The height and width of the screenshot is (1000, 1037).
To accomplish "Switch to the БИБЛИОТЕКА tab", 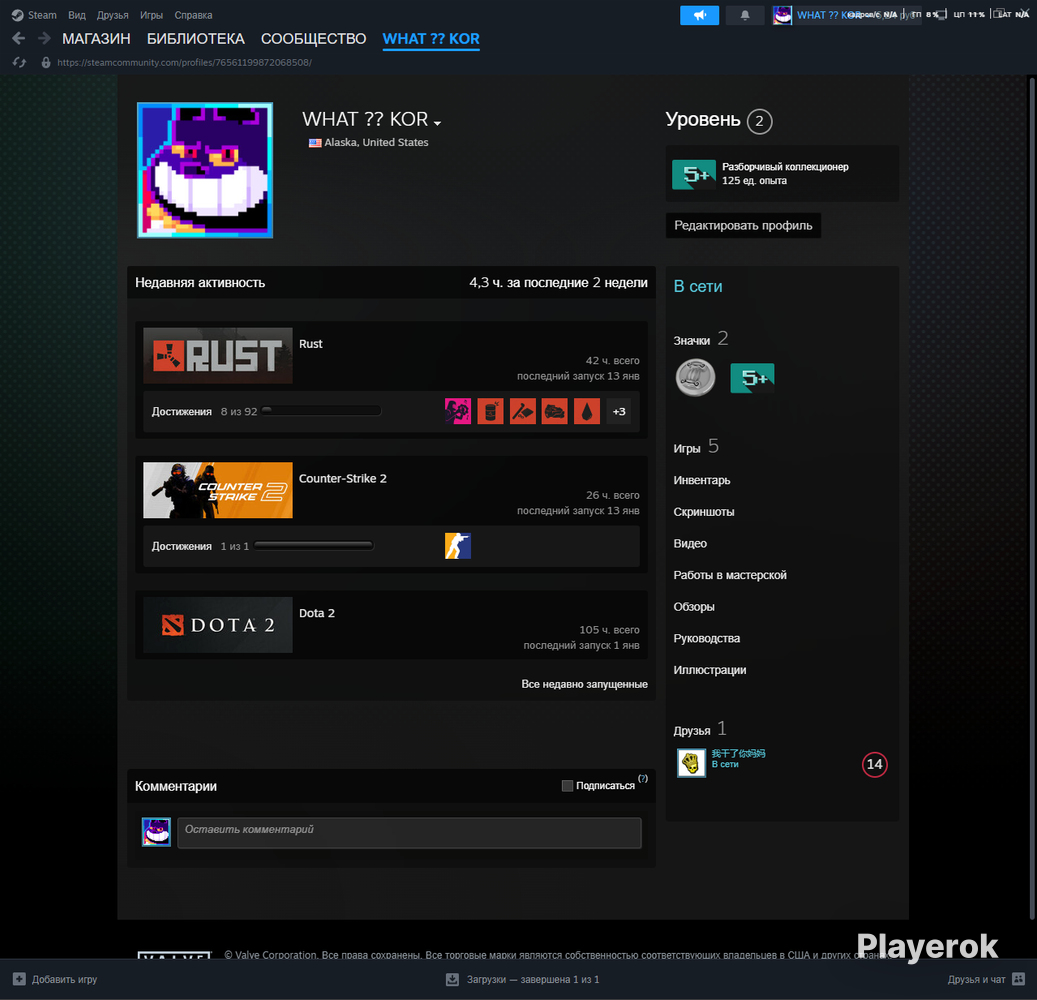I will click(196, 39).
